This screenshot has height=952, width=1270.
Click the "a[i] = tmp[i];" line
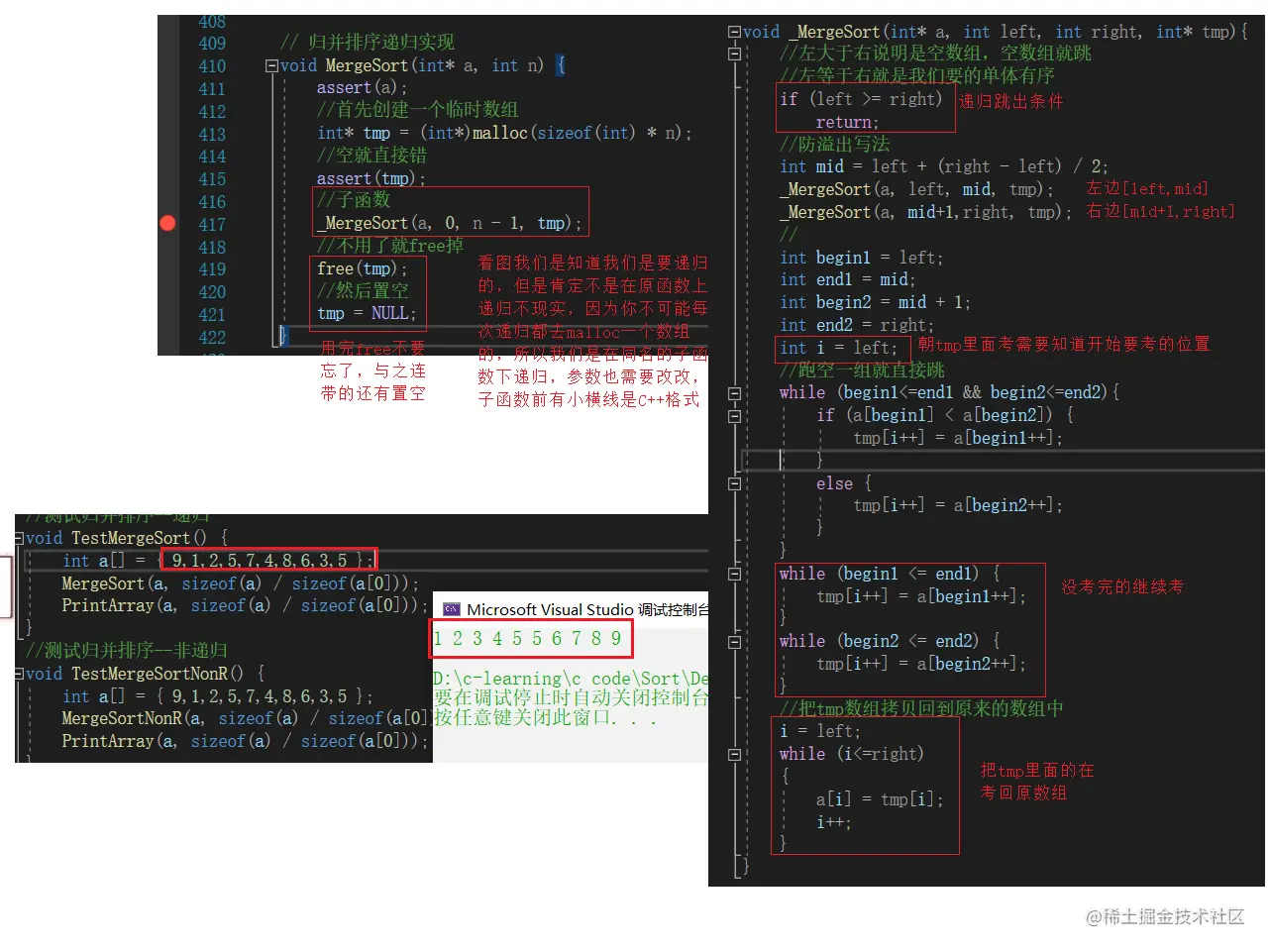click(x=880, y=798)
